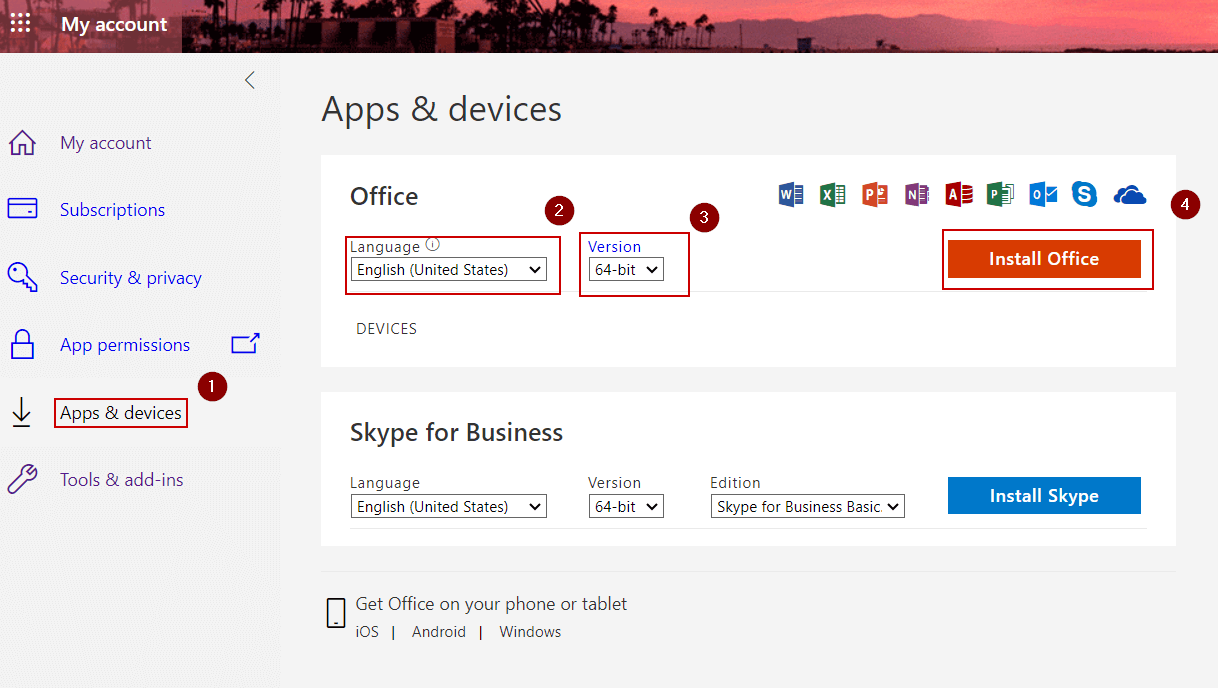
Task: Click the Install Office button
Action: coord(1044,258)
